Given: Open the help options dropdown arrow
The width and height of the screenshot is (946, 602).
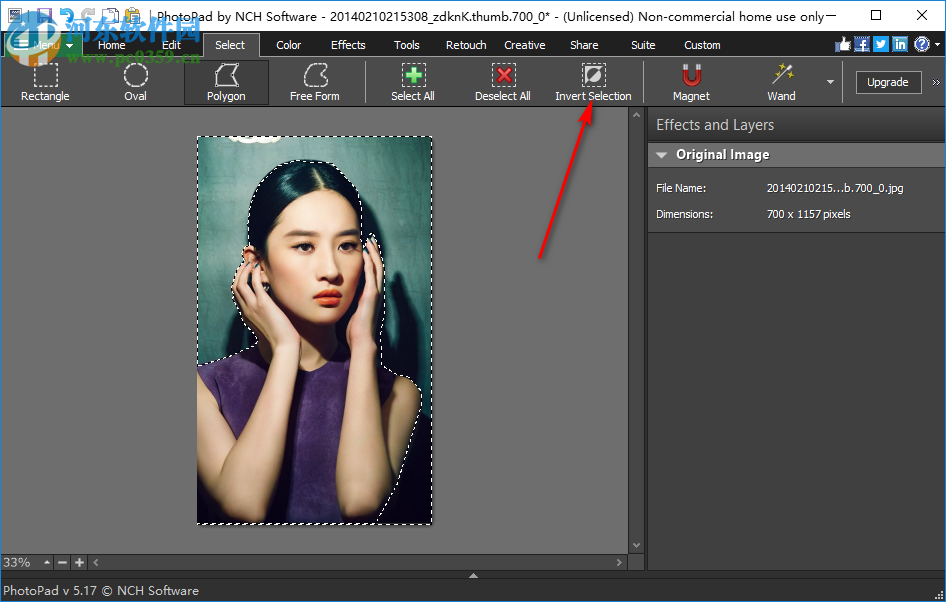Looking at the screenshot, I should 938,44.
